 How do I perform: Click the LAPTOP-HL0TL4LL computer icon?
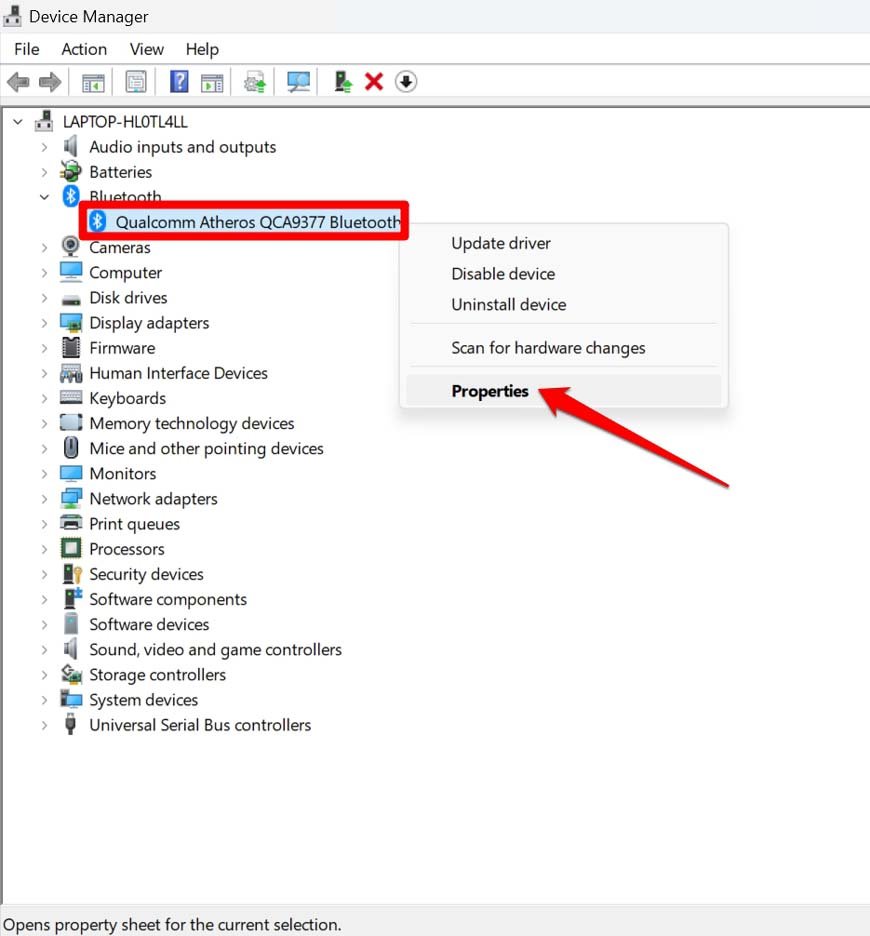[x=44, y=121]
